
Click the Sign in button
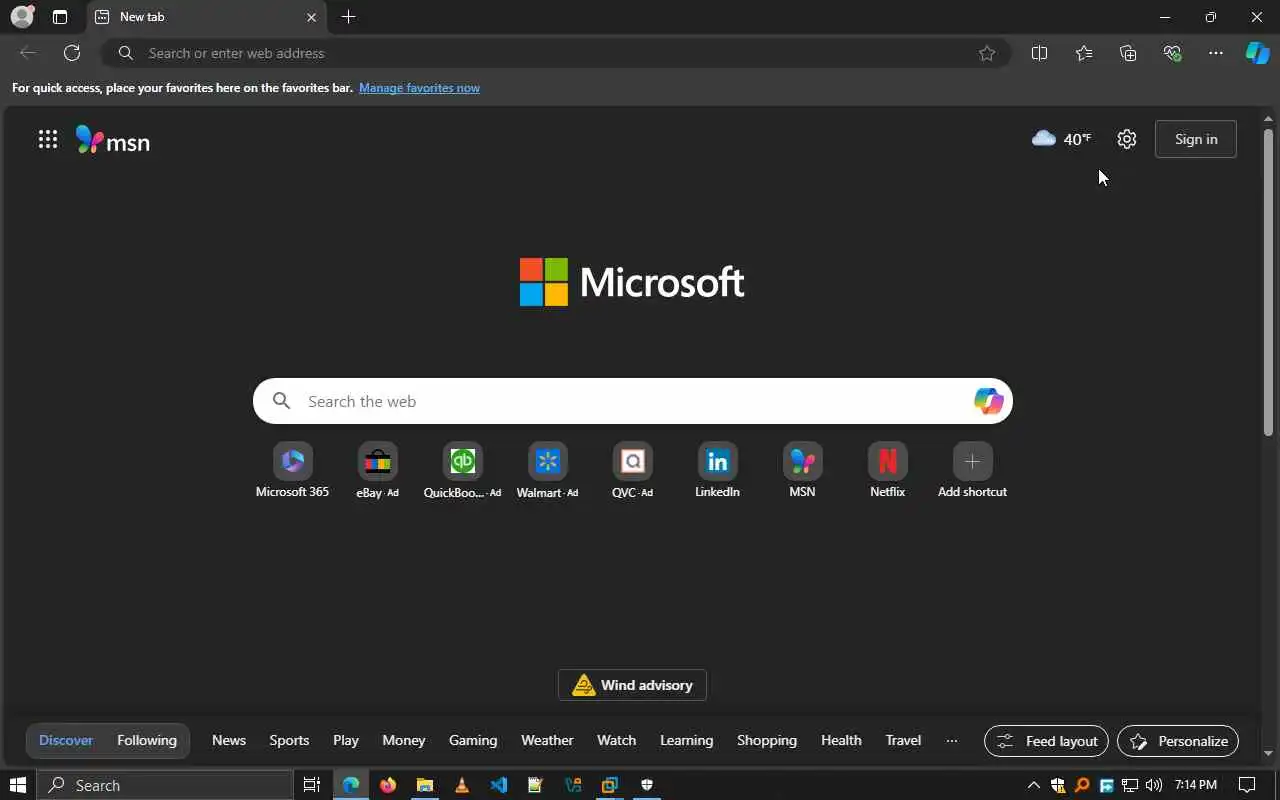tap(1196, 139)
